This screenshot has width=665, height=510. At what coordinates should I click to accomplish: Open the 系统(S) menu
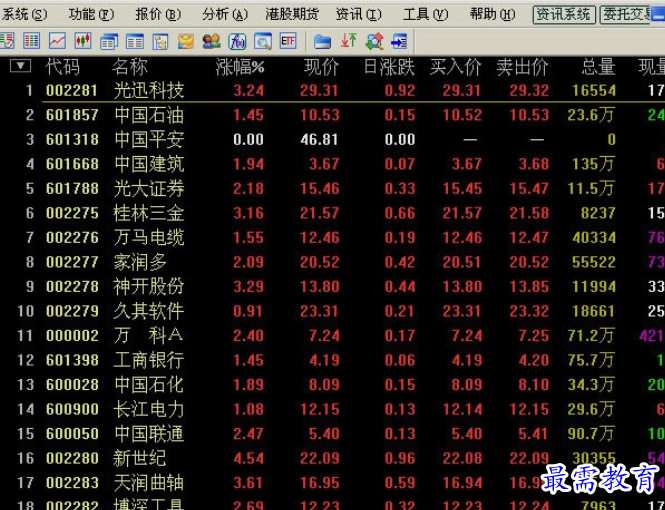coord(24,15)
